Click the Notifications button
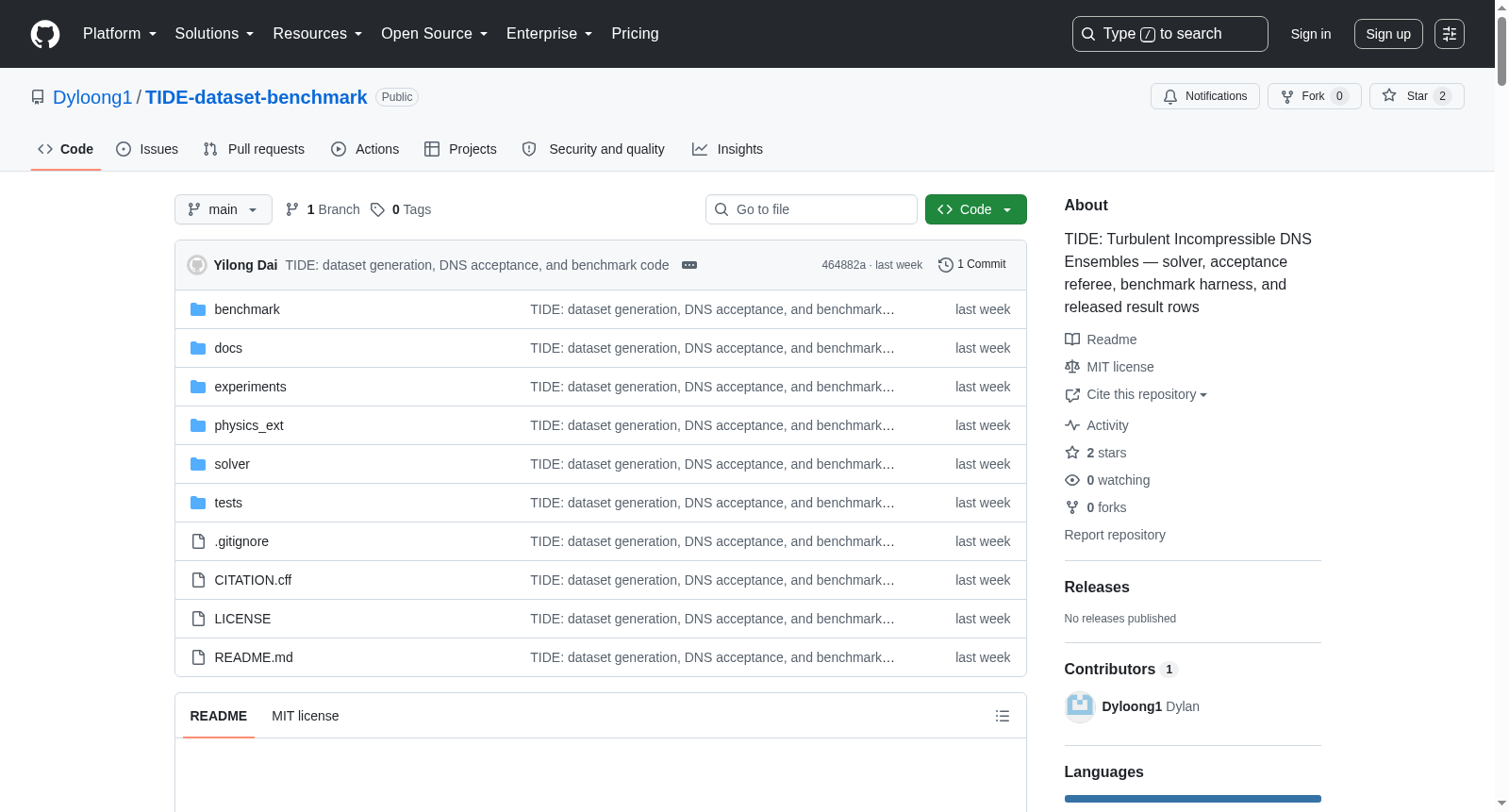1509x812 pixels. pos(1205,96)
